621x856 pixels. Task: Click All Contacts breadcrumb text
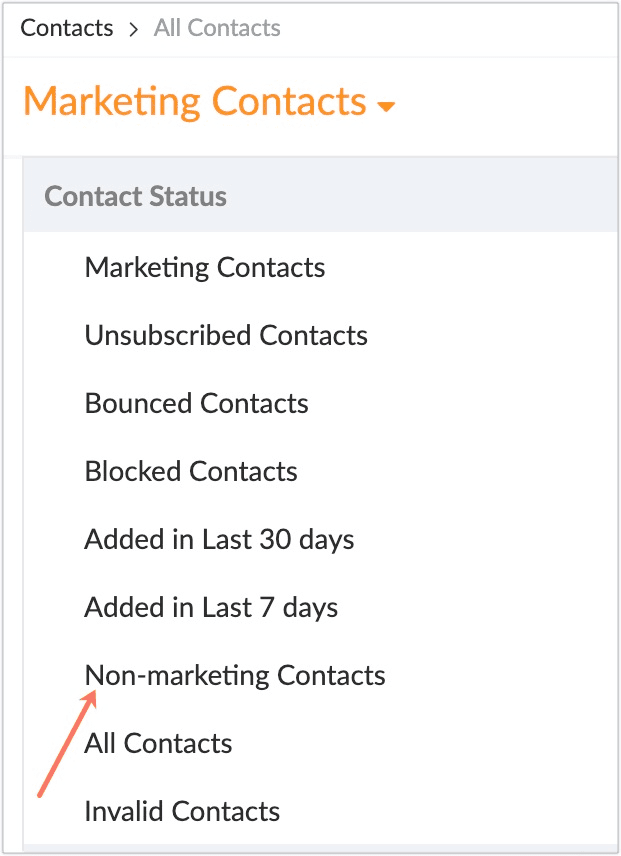pyautogui.click(x=217, y=28)
